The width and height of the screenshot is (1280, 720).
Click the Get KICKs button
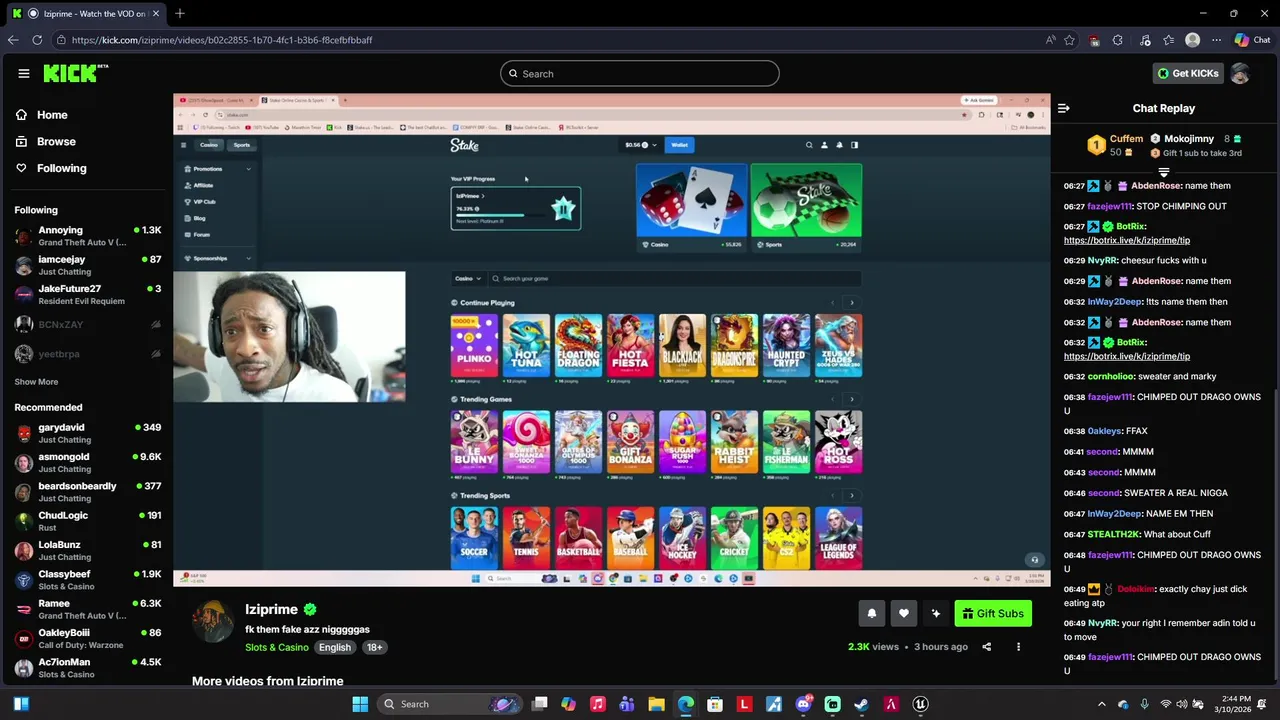click(x=1188, y=73)
